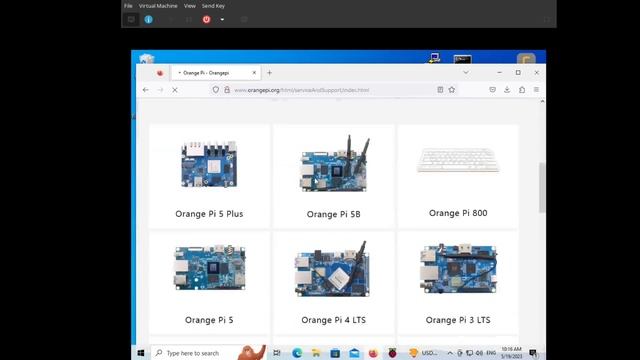Screen dimensions: 640x360
Task: Open the Orange Pi 5 link
Action: 209,320
